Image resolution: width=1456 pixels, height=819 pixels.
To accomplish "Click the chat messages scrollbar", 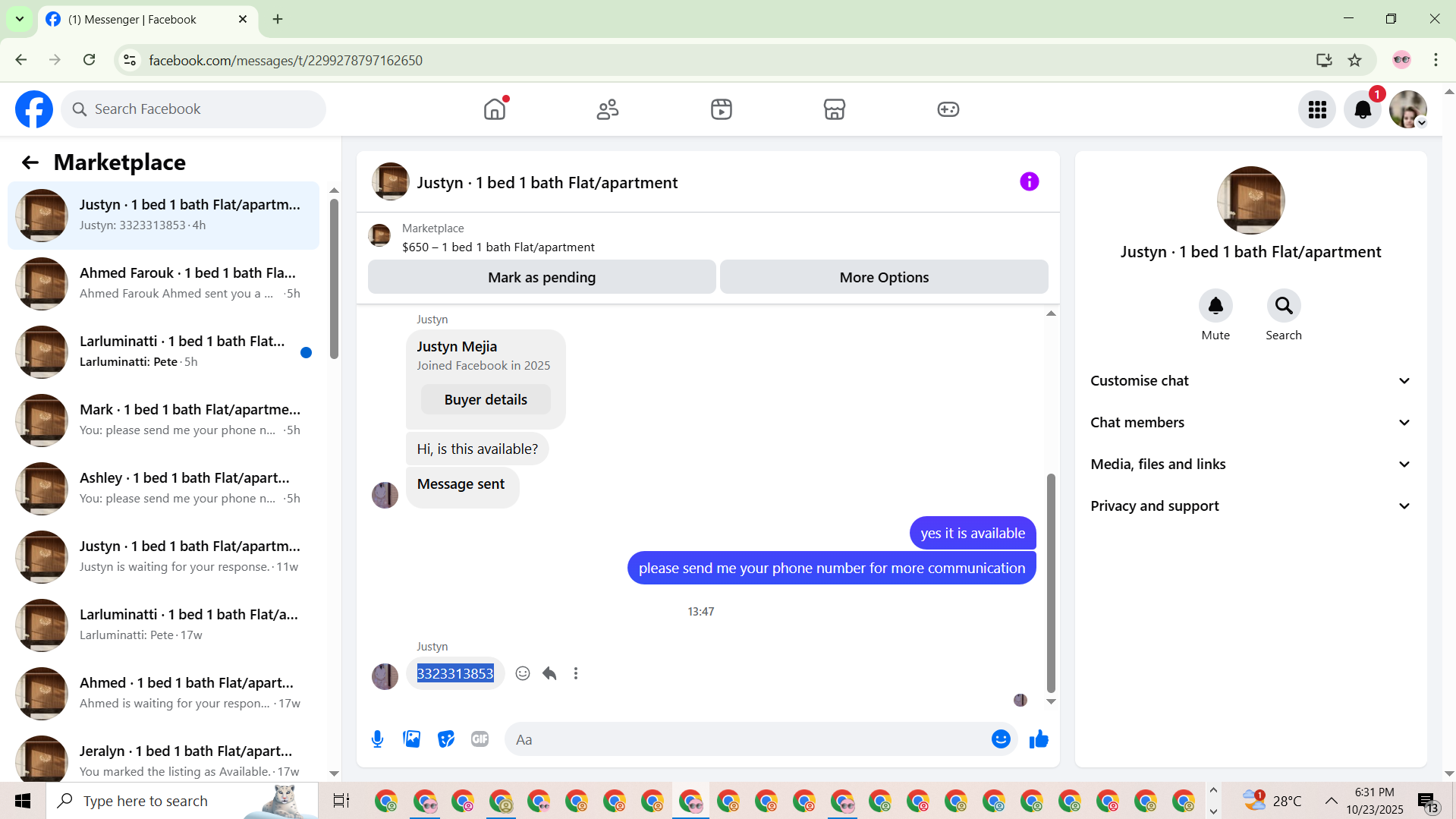I will (x=1051, y=583).
